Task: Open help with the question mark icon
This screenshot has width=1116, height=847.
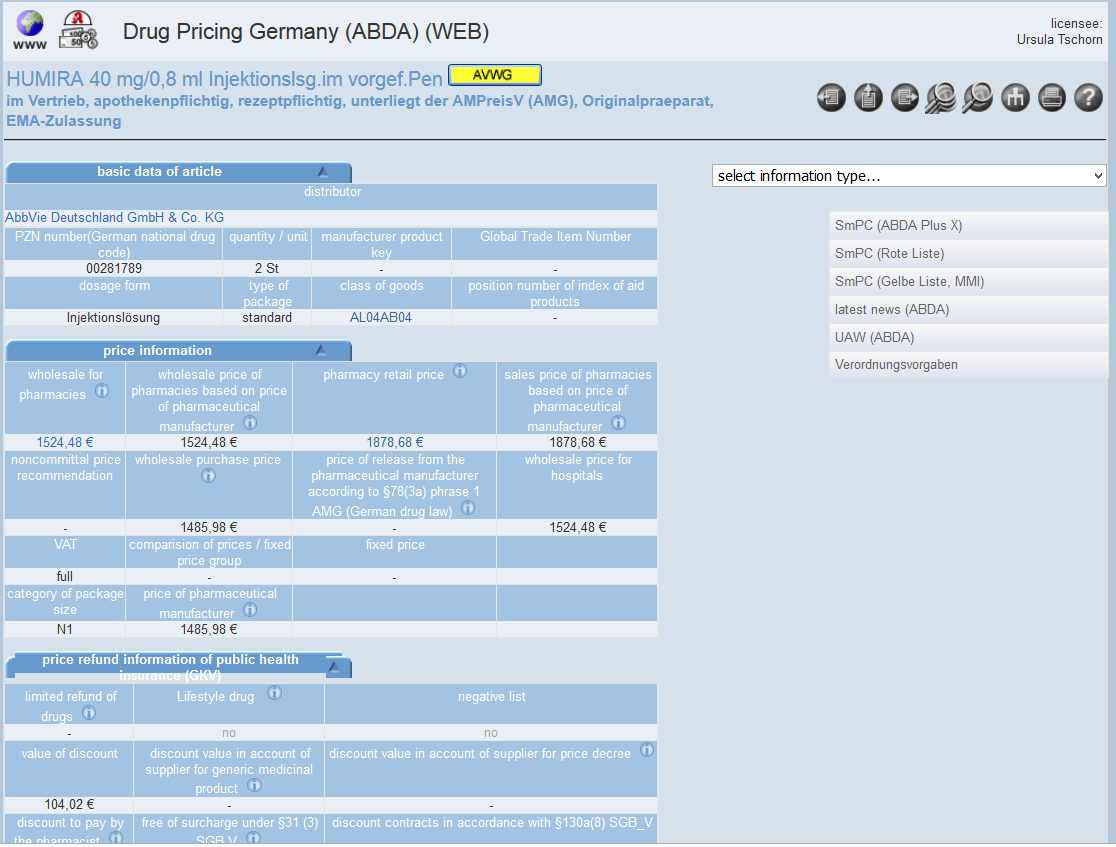Action: (1088, 98)
